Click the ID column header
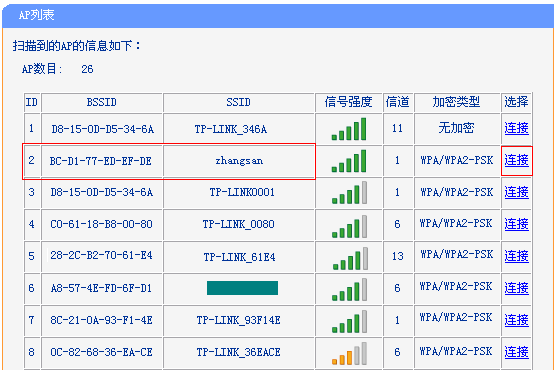 tap(32, 102)
